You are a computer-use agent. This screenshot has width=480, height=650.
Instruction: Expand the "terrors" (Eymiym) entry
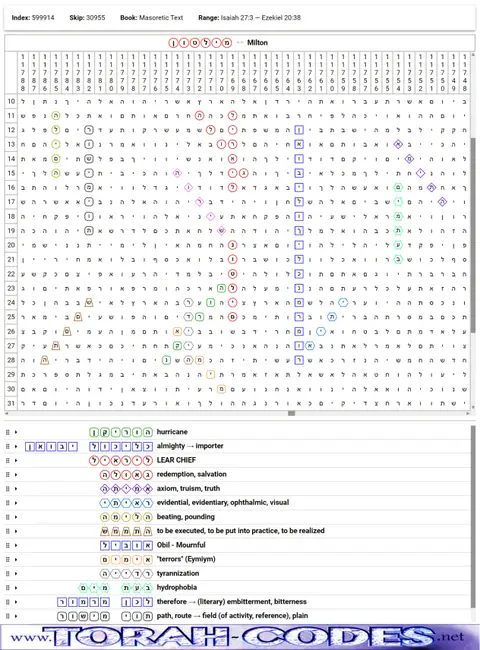coord(16,559)
